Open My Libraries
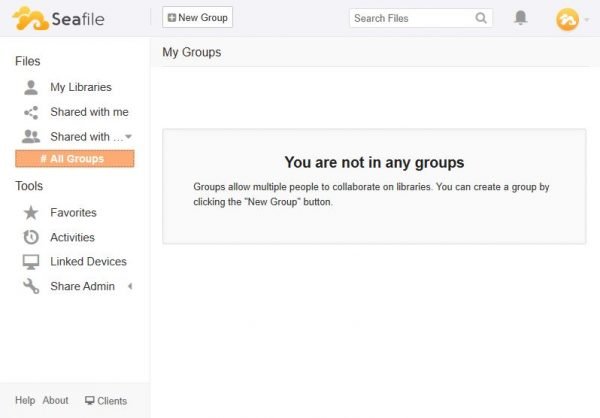Image resolution: width=600 pixels, height=418 pixels. (x=80, y=87)
